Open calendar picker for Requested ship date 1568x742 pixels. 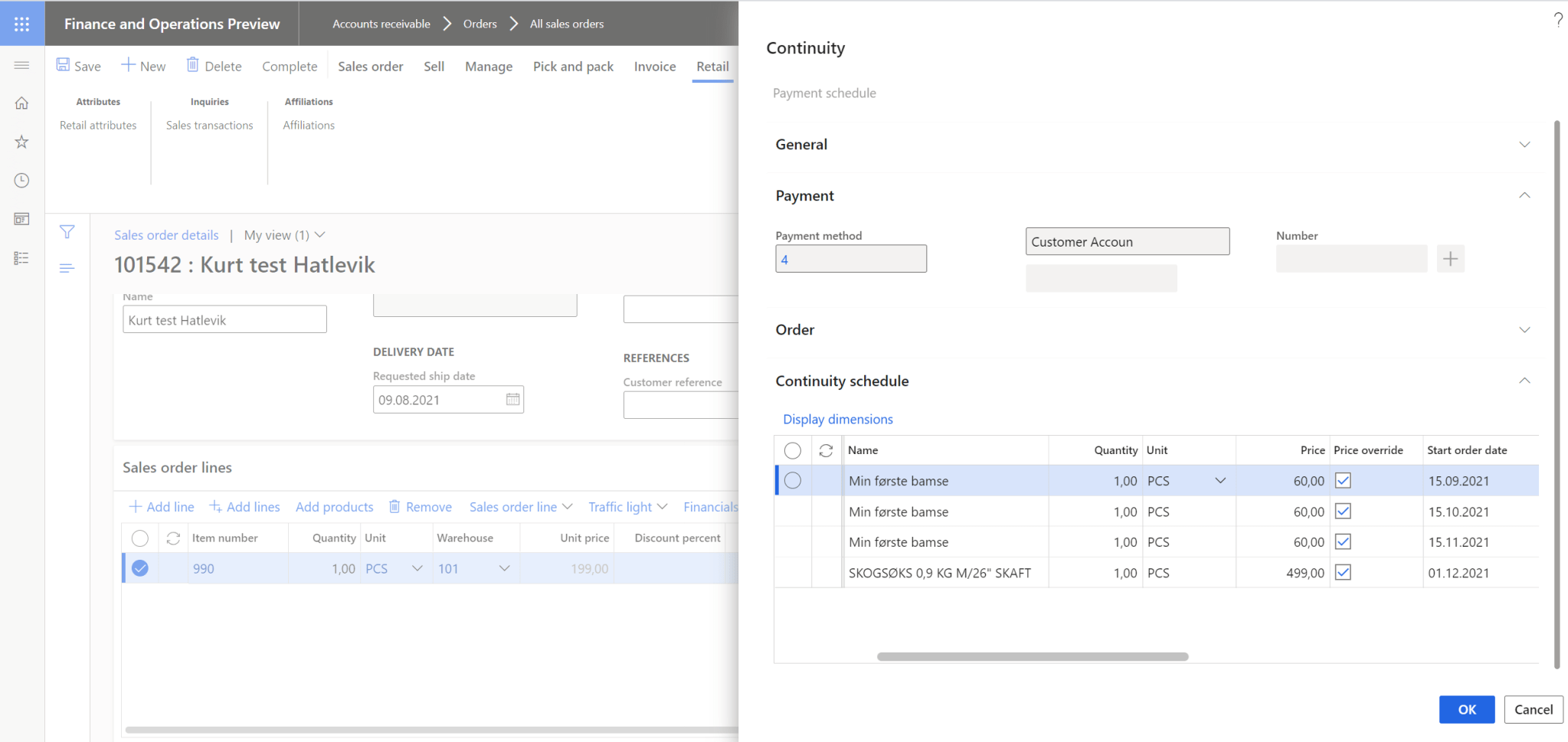click(x=512, y=400)
